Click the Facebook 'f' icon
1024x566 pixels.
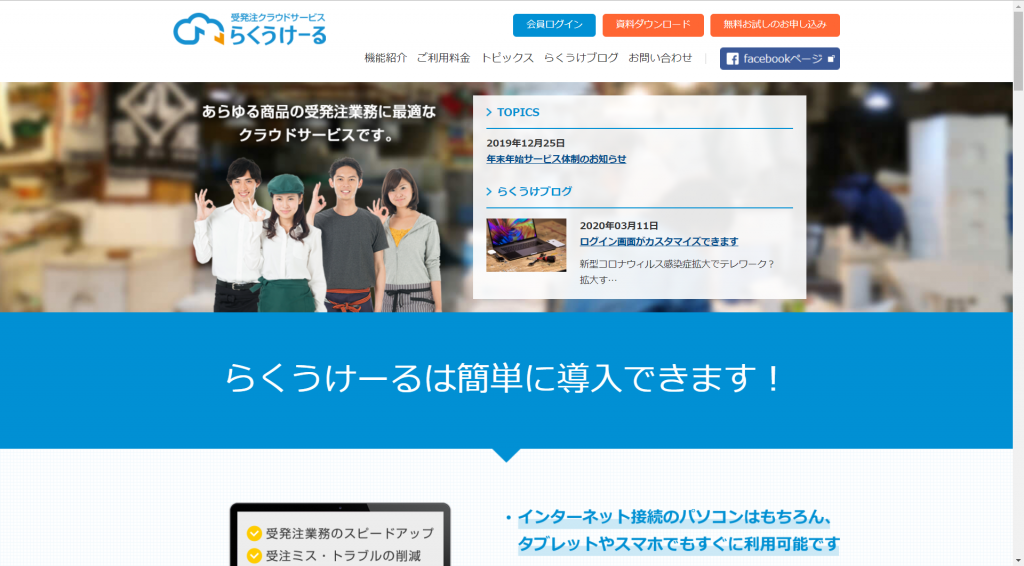732,59
